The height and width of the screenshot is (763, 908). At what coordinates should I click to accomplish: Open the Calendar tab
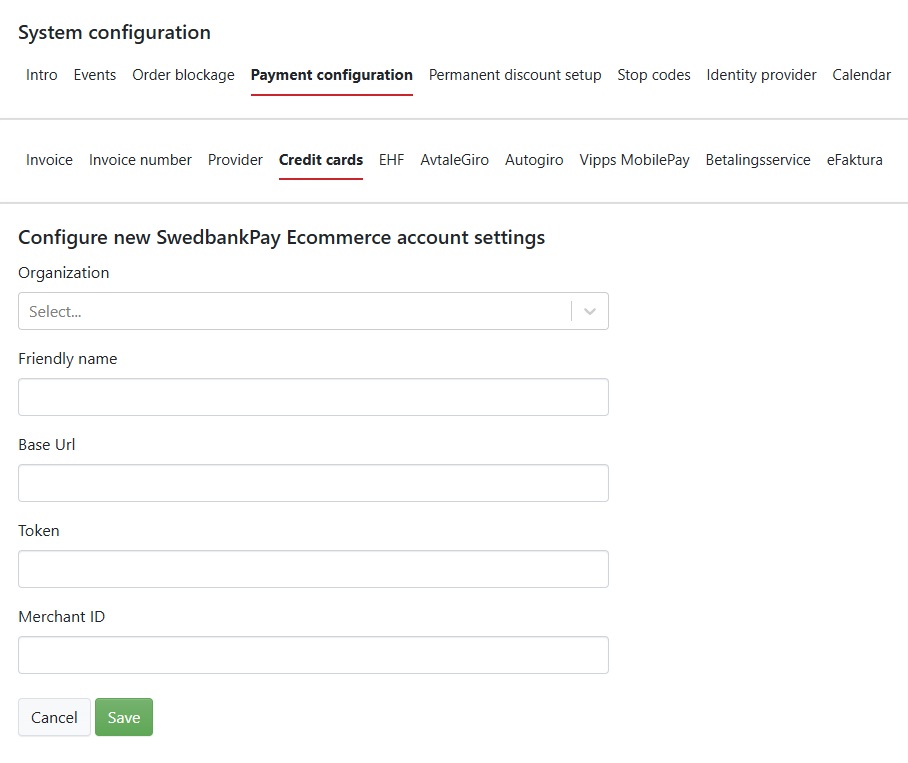coord(861,75)
